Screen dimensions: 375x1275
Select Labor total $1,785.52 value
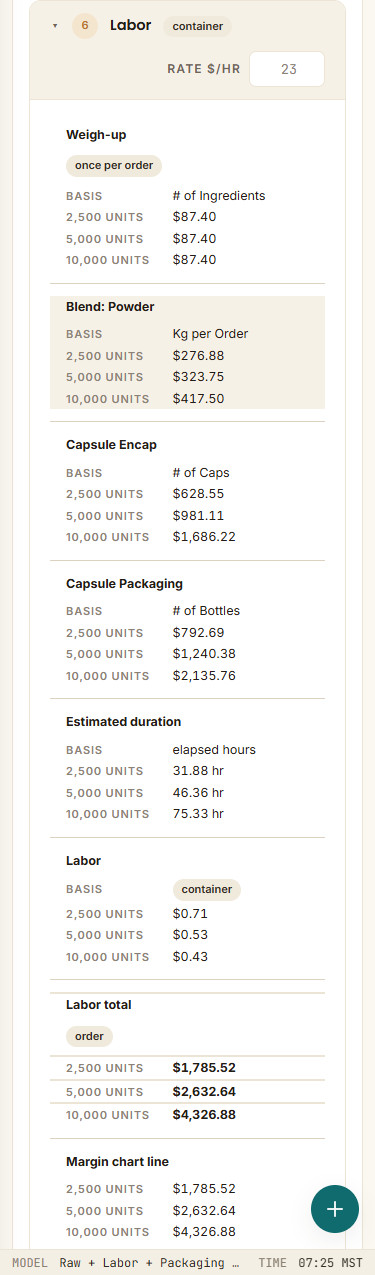click(204, 1067)
